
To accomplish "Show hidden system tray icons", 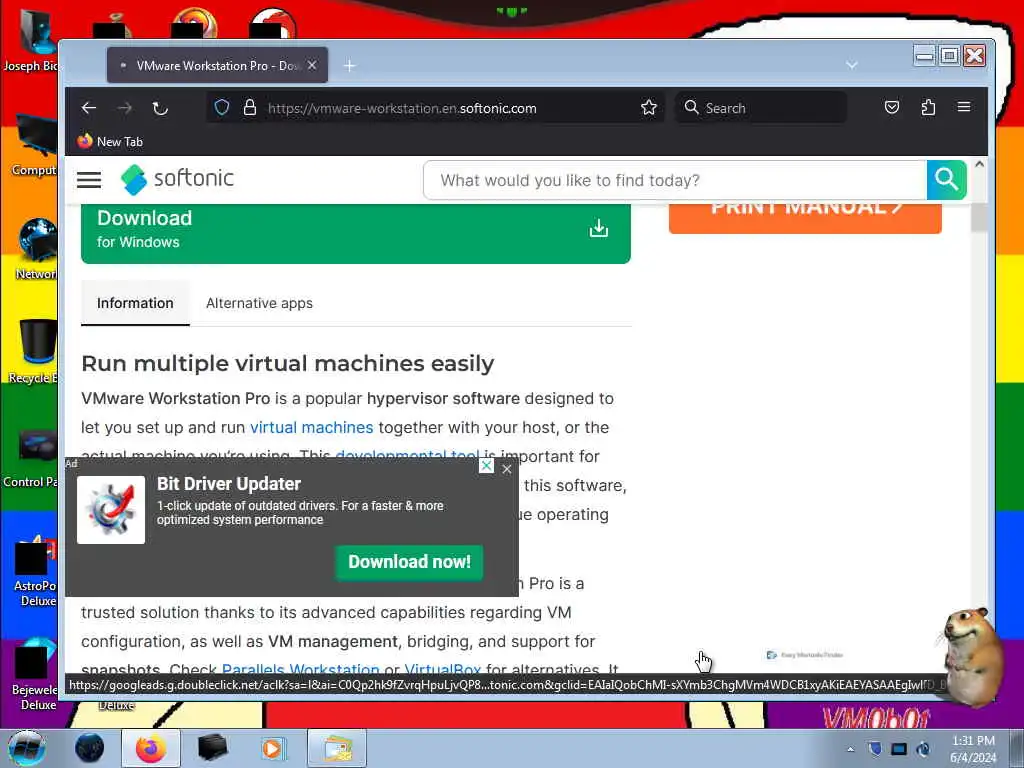I will 850,749.
